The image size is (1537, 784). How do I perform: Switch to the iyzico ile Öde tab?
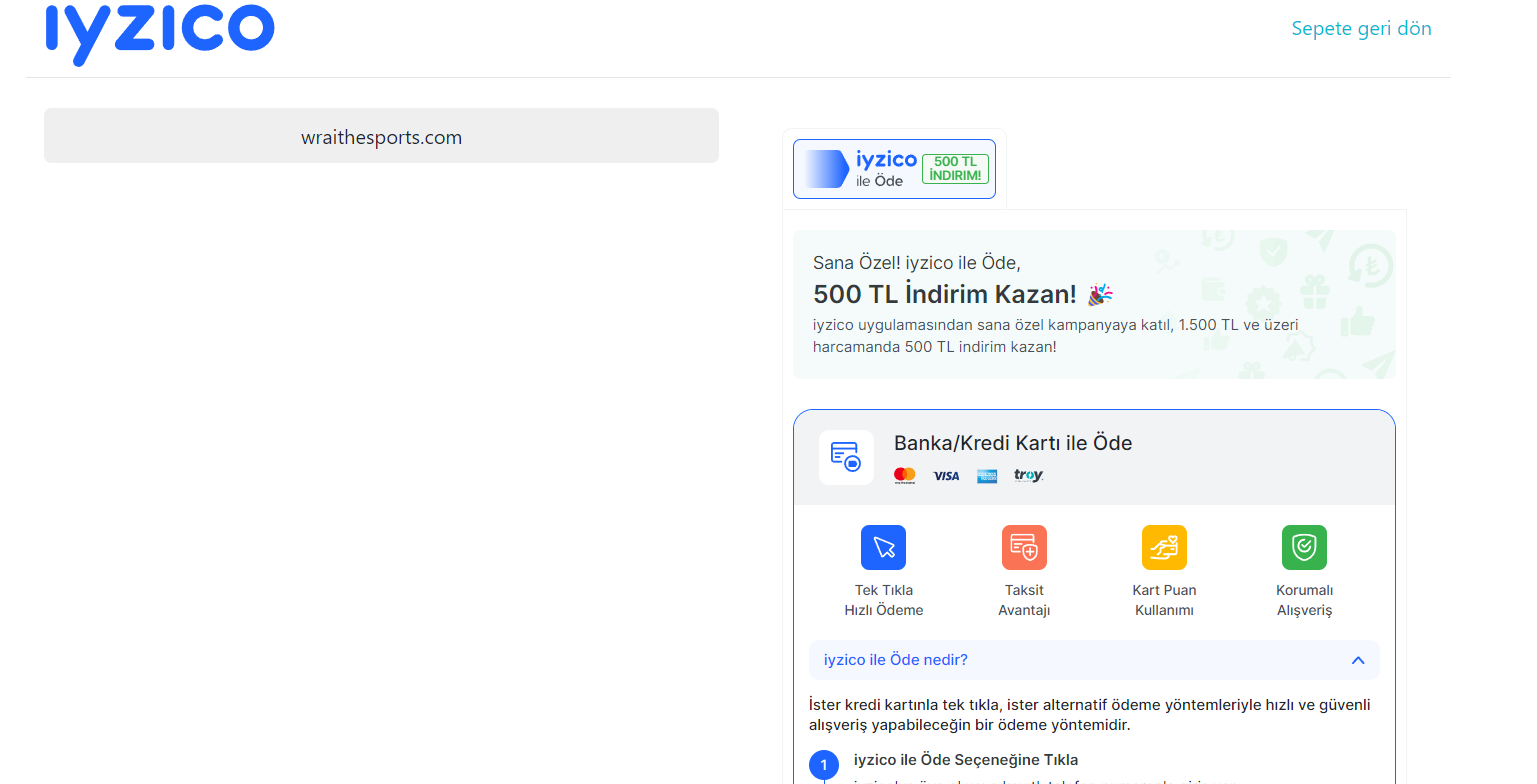click(894, 169)
